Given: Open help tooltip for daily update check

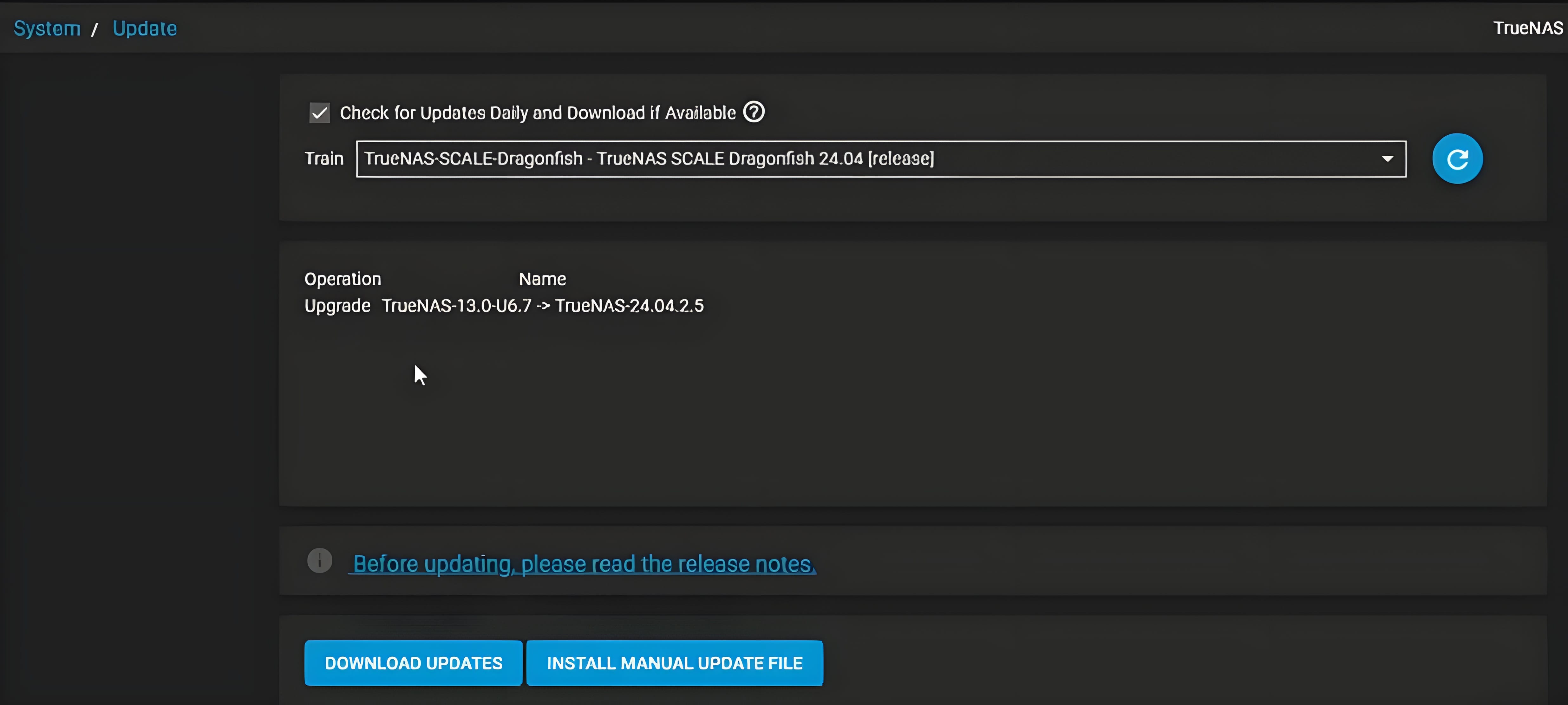Looking at the screenshot, I should [754, 112].
